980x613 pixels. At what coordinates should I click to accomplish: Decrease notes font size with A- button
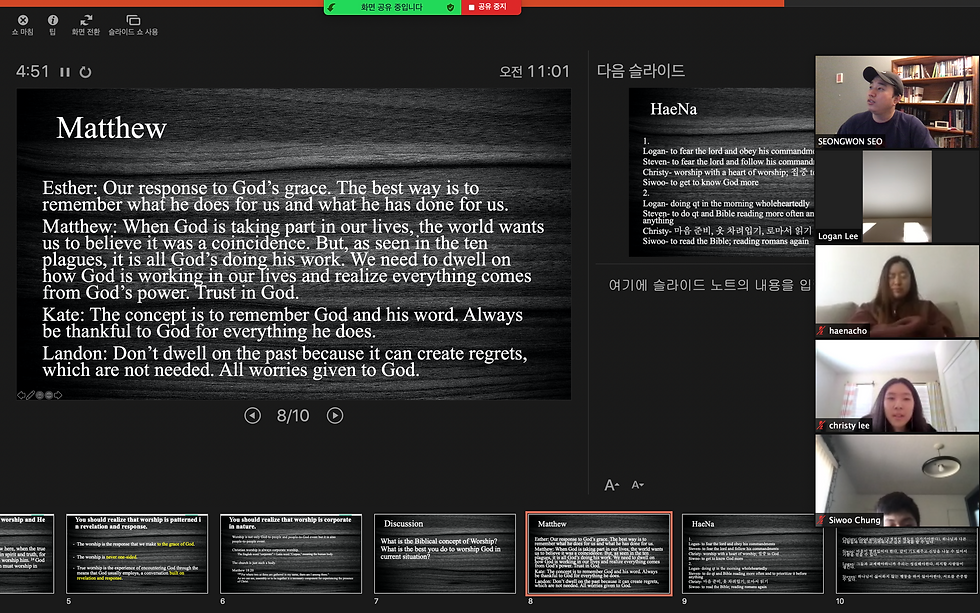637,485
